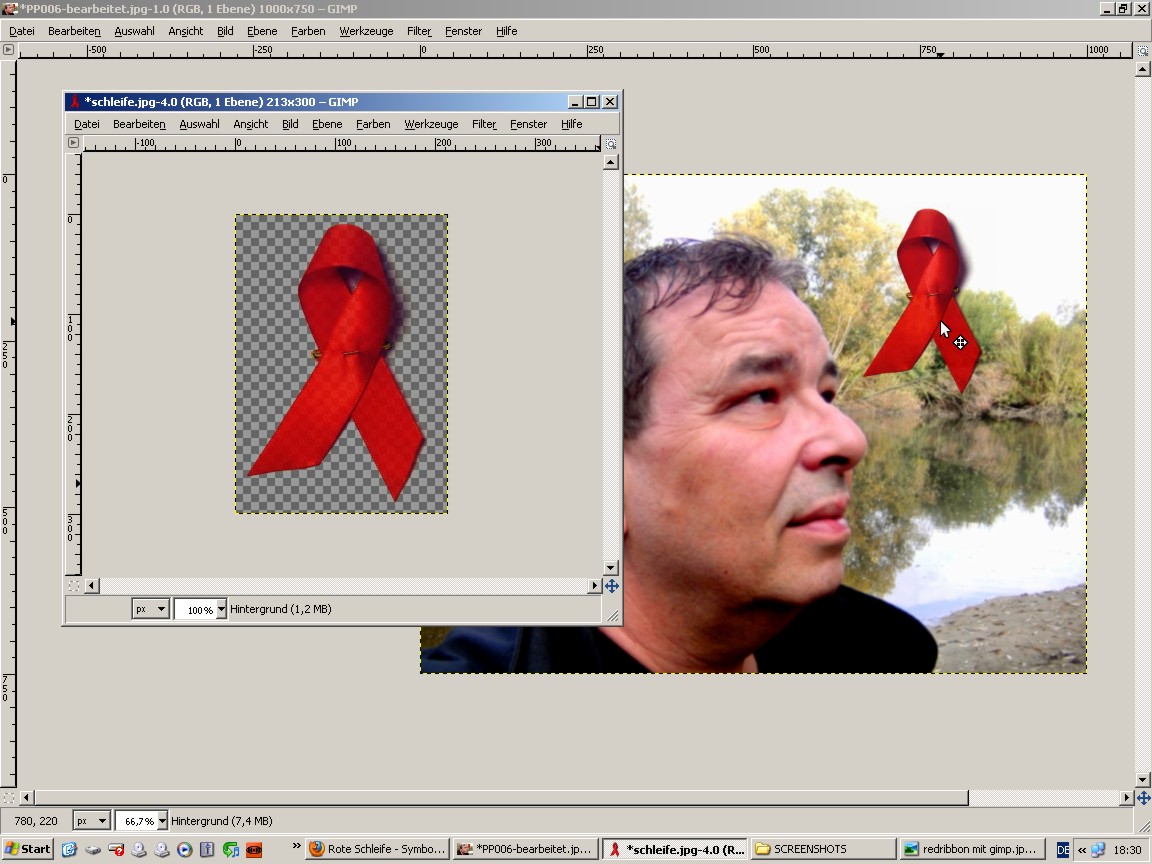Toggle quick mask in main PP006 window

pyautogui.click(x=9, y=798)
